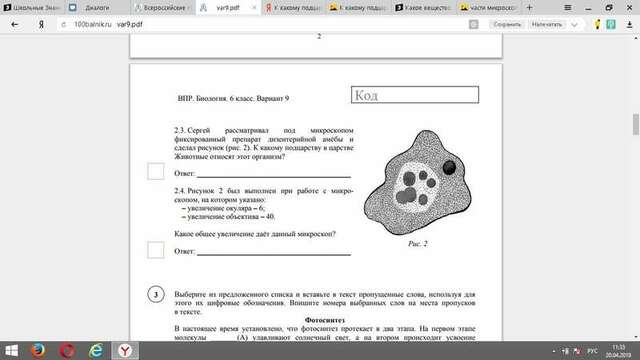Check the score box beside question 2.4
Screen dimensions: 640x360
click(156, 250)
